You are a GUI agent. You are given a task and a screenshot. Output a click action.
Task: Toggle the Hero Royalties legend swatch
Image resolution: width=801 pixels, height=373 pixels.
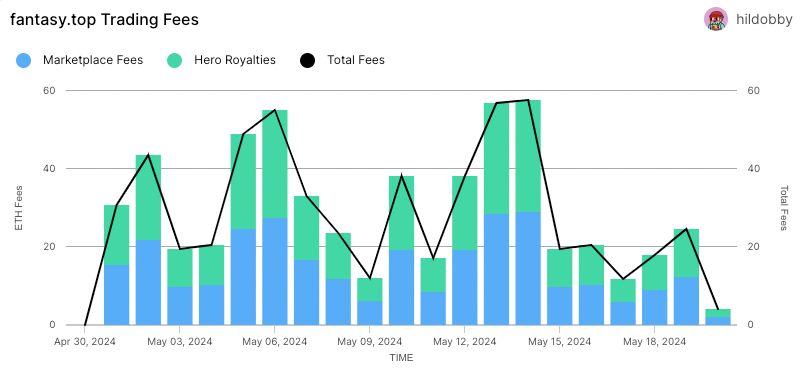tap(174, 60)
